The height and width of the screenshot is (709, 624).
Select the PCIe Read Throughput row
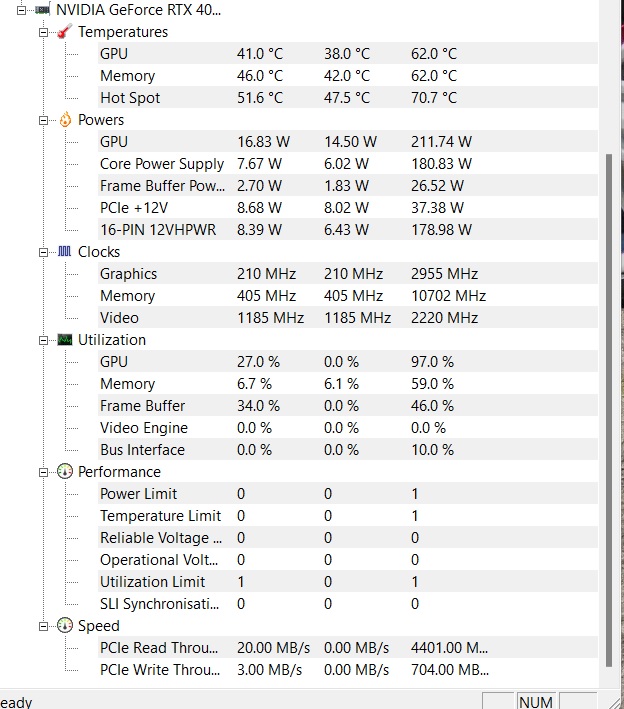160,648
